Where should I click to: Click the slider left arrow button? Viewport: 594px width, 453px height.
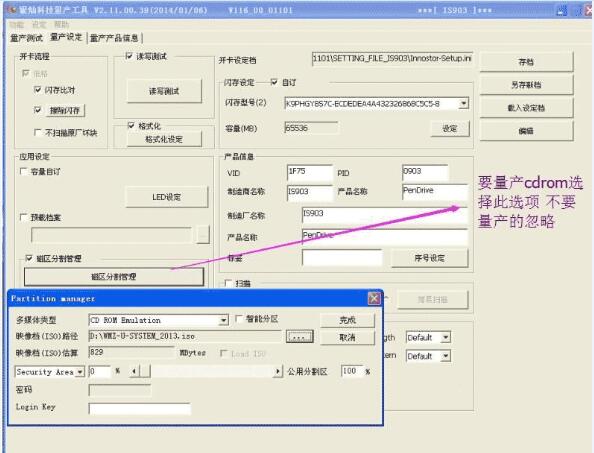coord(134,372)
